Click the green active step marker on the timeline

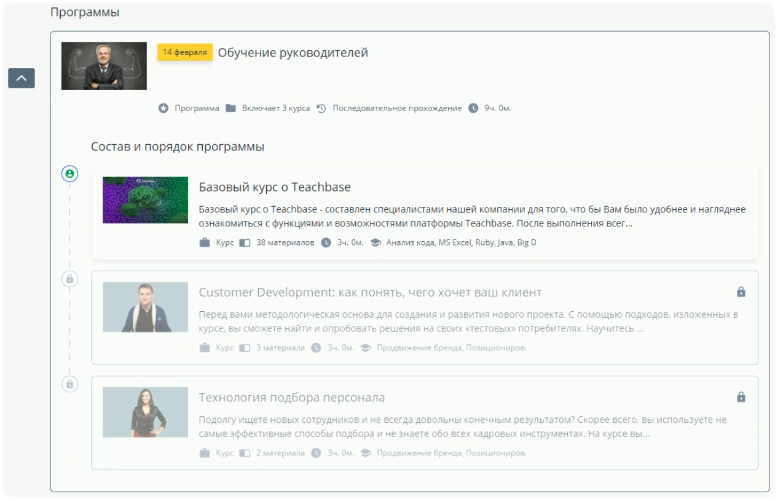tap(69, 174)
